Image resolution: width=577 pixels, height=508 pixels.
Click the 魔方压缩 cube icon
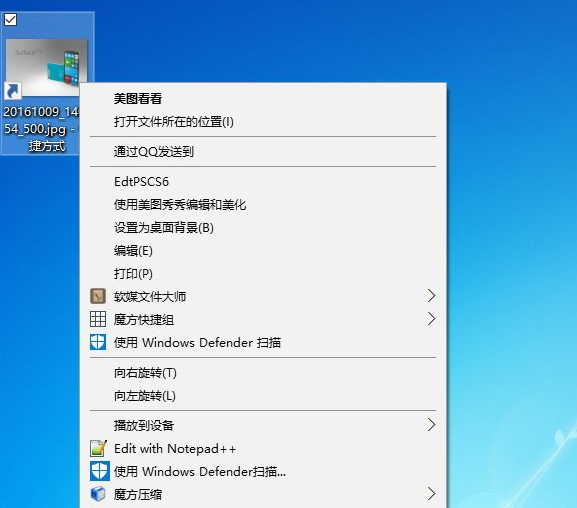click(98, 494)
